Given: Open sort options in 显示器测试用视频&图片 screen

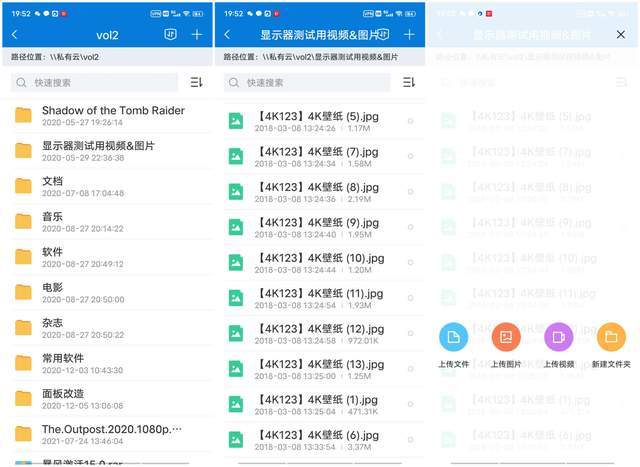Looking at the screenshot, I should [409, 82].
